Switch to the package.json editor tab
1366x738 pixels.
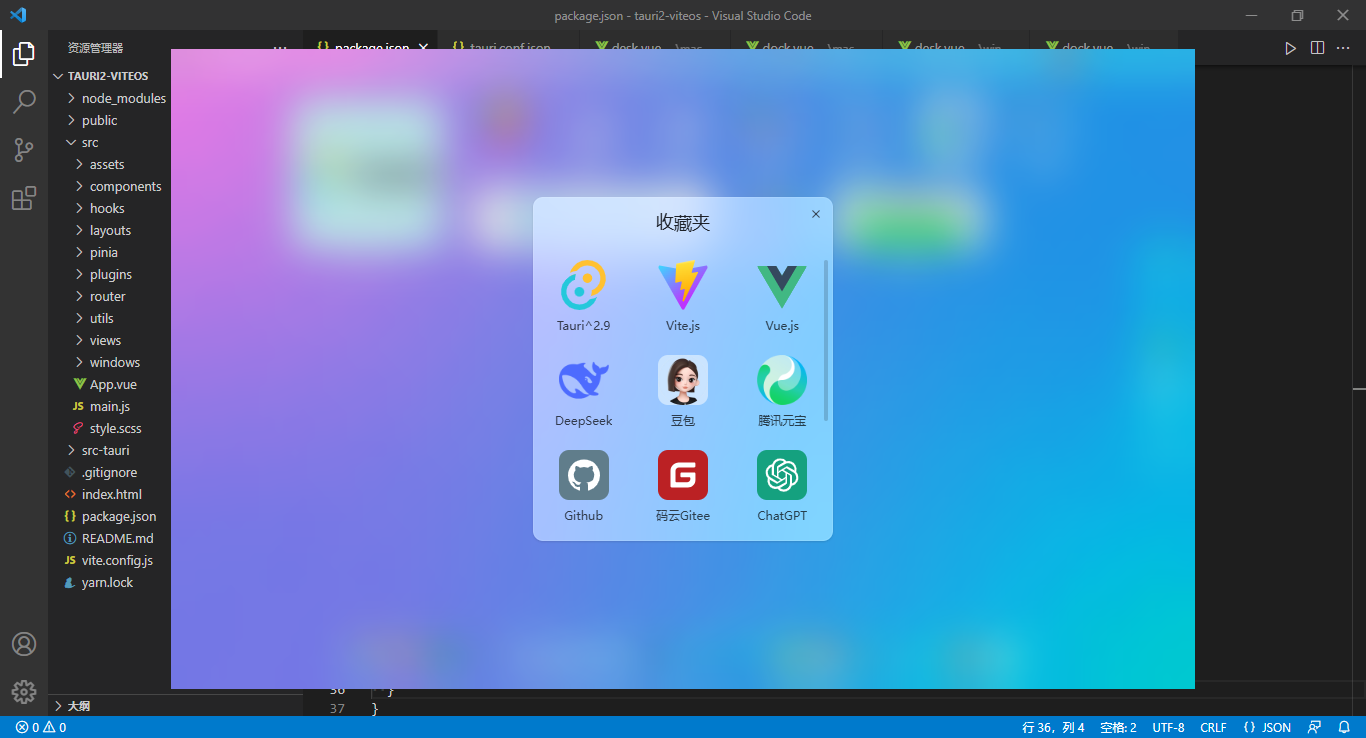pos(372,48)
